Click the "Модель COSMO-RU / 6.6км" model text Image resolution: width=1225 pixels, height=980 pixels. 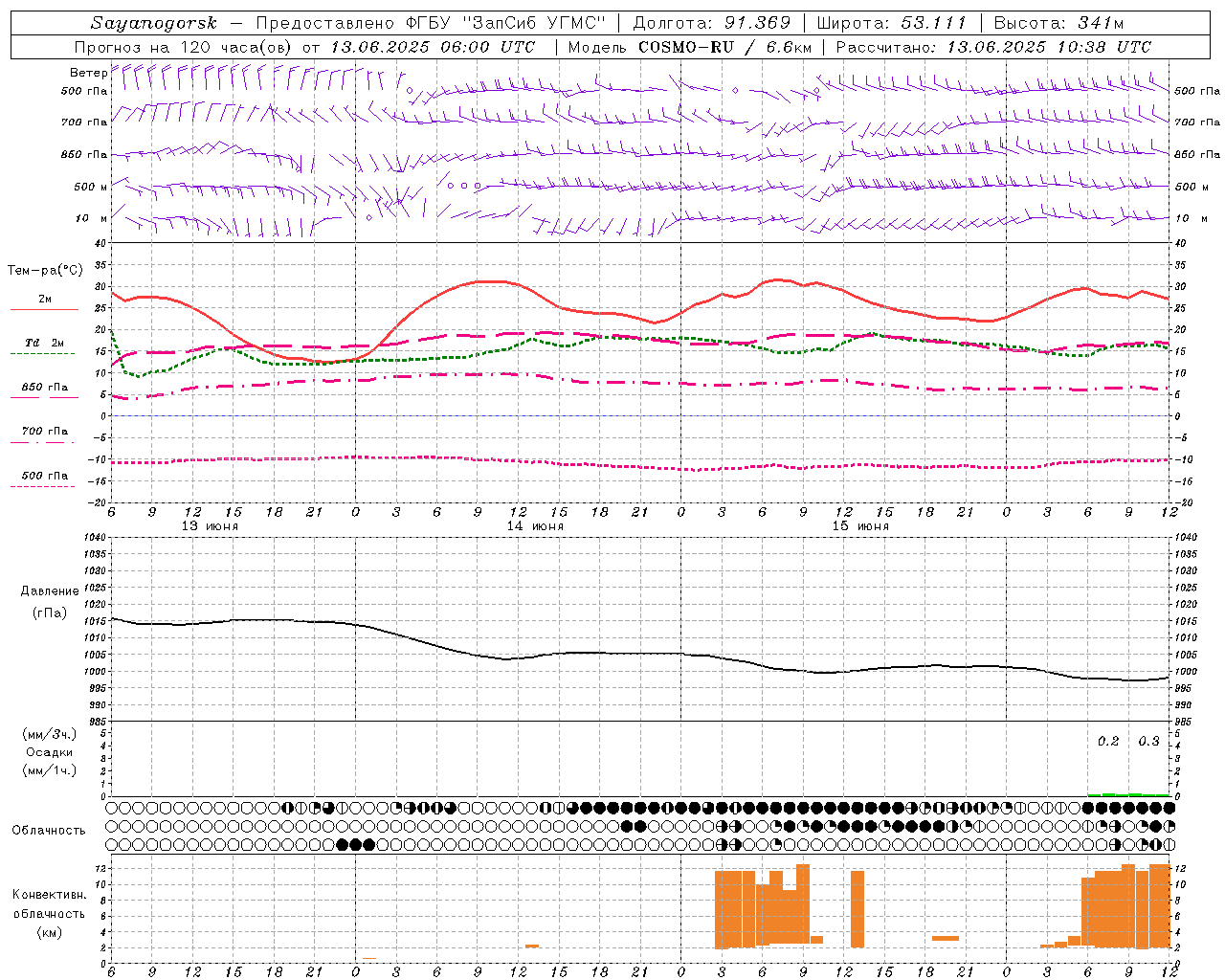point(690,47)
